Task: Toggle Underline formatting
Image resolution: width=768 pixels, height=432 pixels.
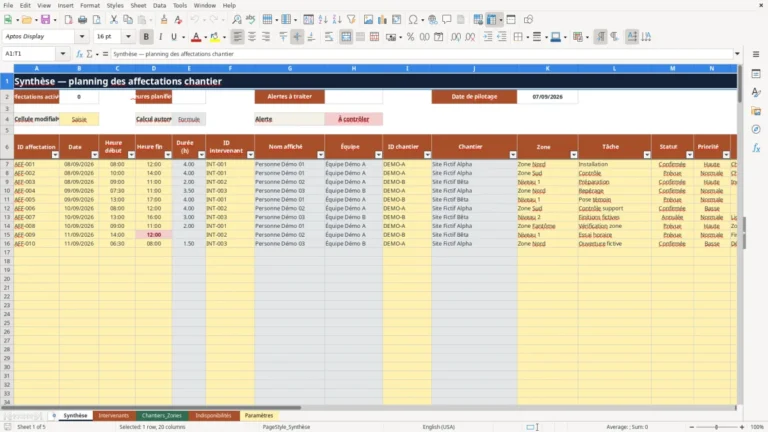Action: click(174, 37)
